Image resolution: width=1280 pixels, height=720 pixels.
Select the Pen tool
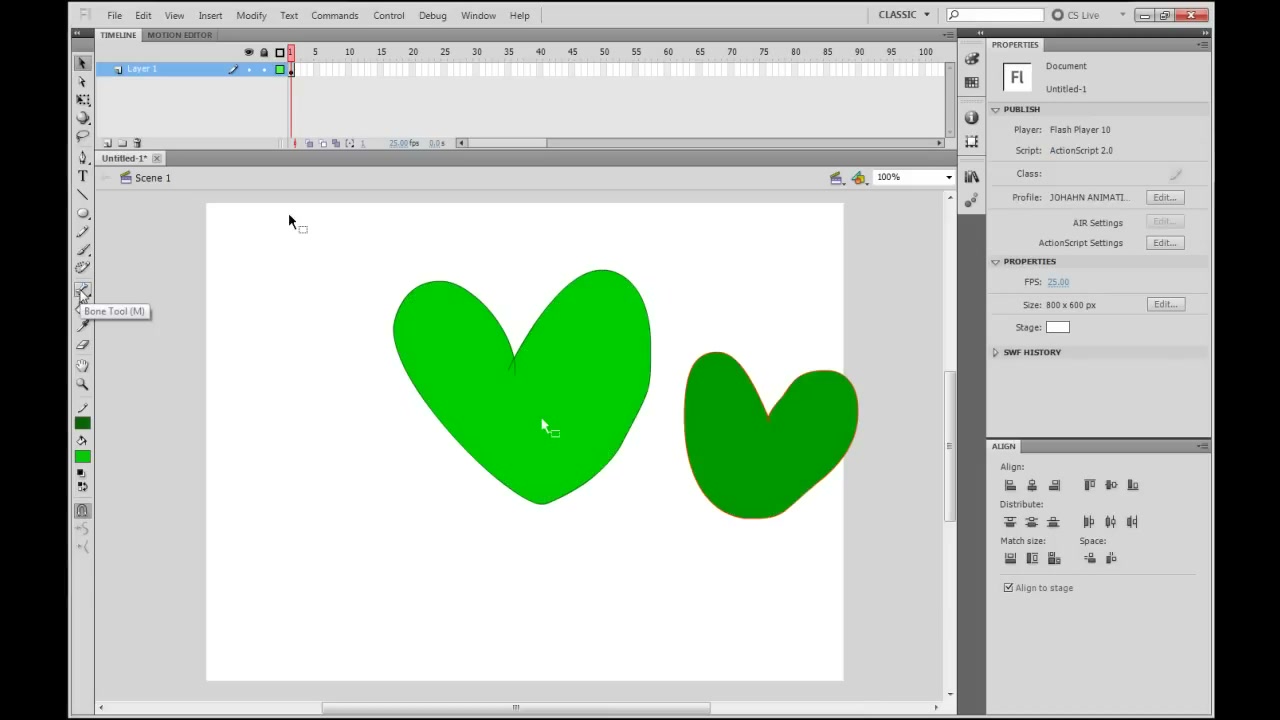(83, 158)
